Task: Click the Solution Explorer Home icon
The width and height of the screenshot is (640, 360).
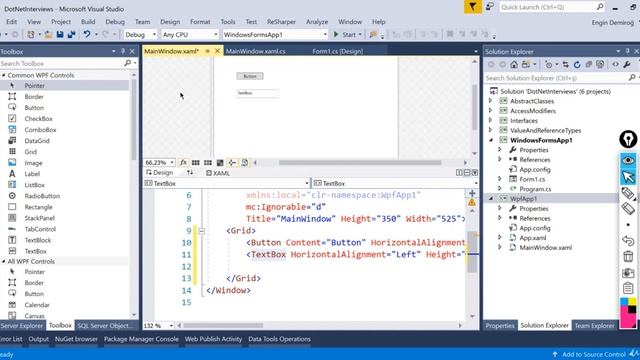Action: 514,64
